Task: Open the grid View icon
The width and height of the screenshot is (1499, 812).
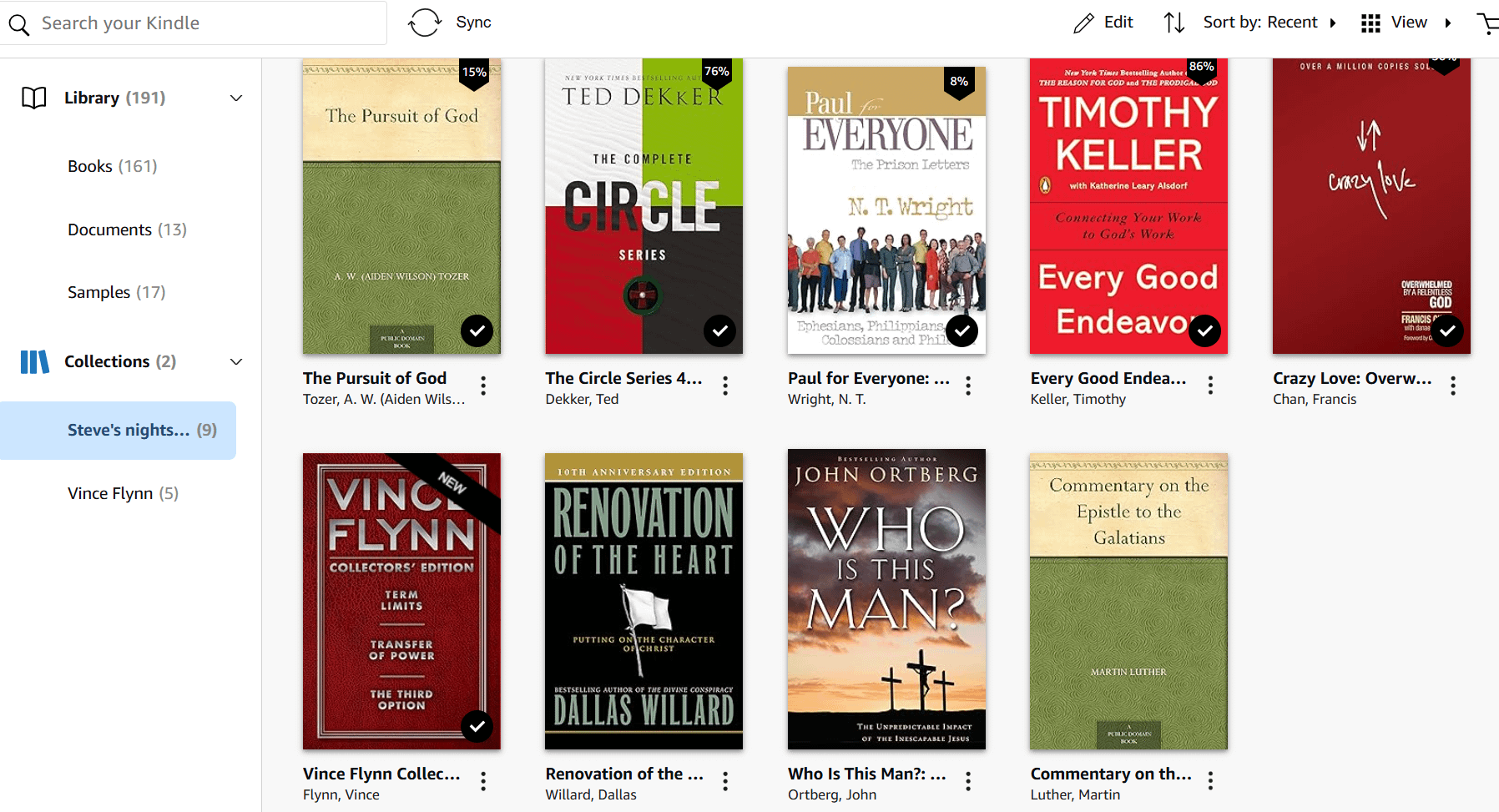Action: click(1370, 23)
